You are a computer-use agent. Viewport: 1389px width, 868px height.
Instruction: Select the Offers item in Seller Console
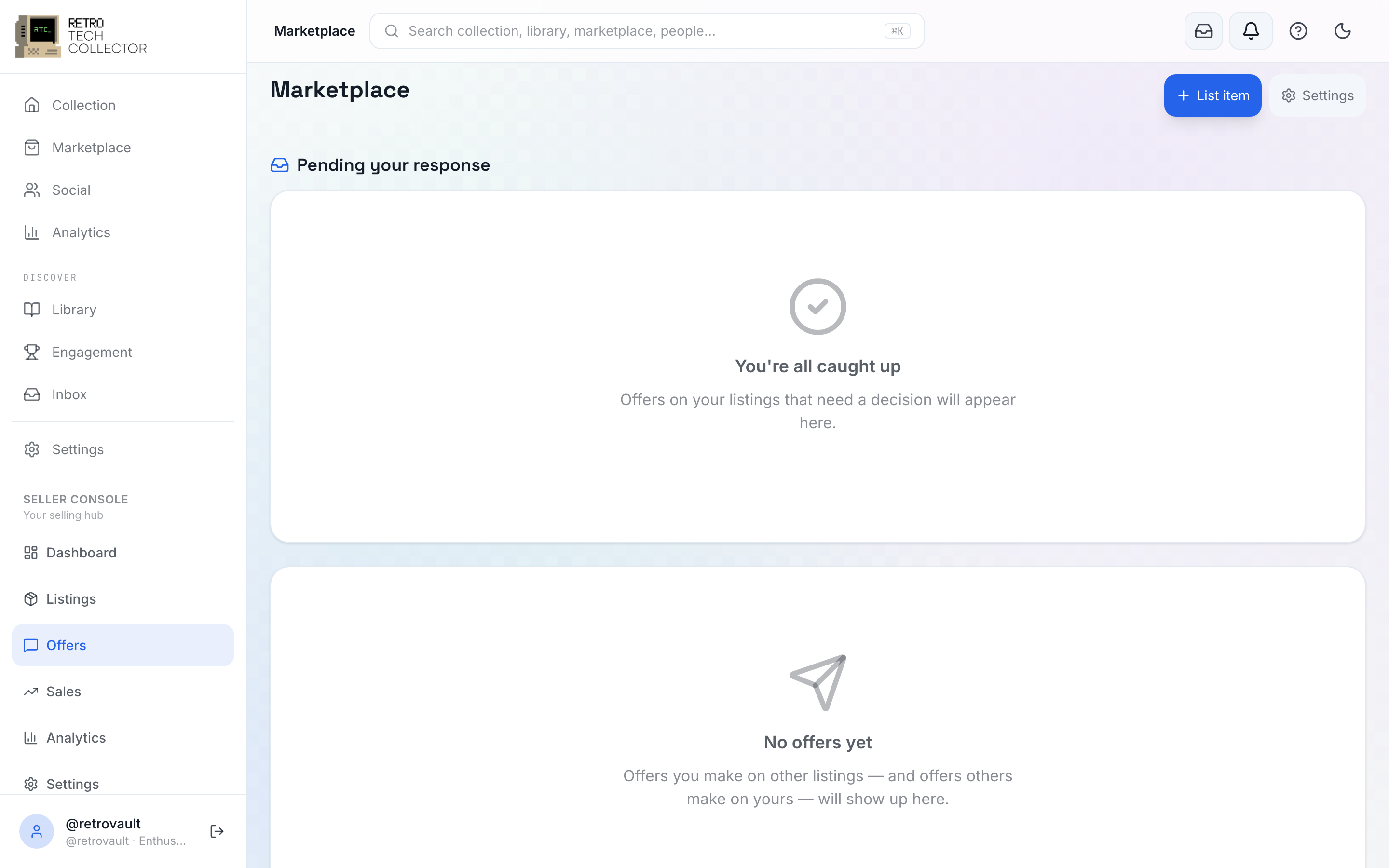click(x=123, y=645)
